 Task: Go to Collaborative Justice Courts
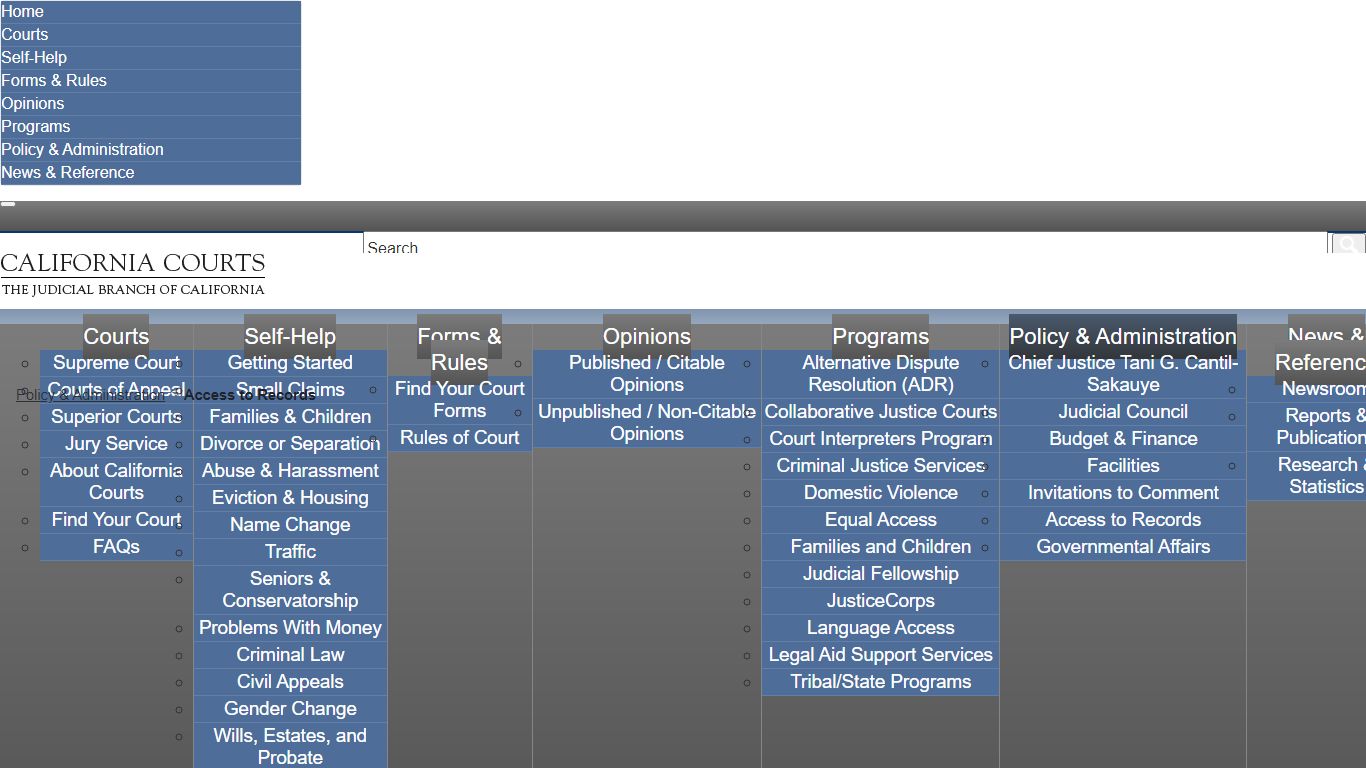point(881,412)
